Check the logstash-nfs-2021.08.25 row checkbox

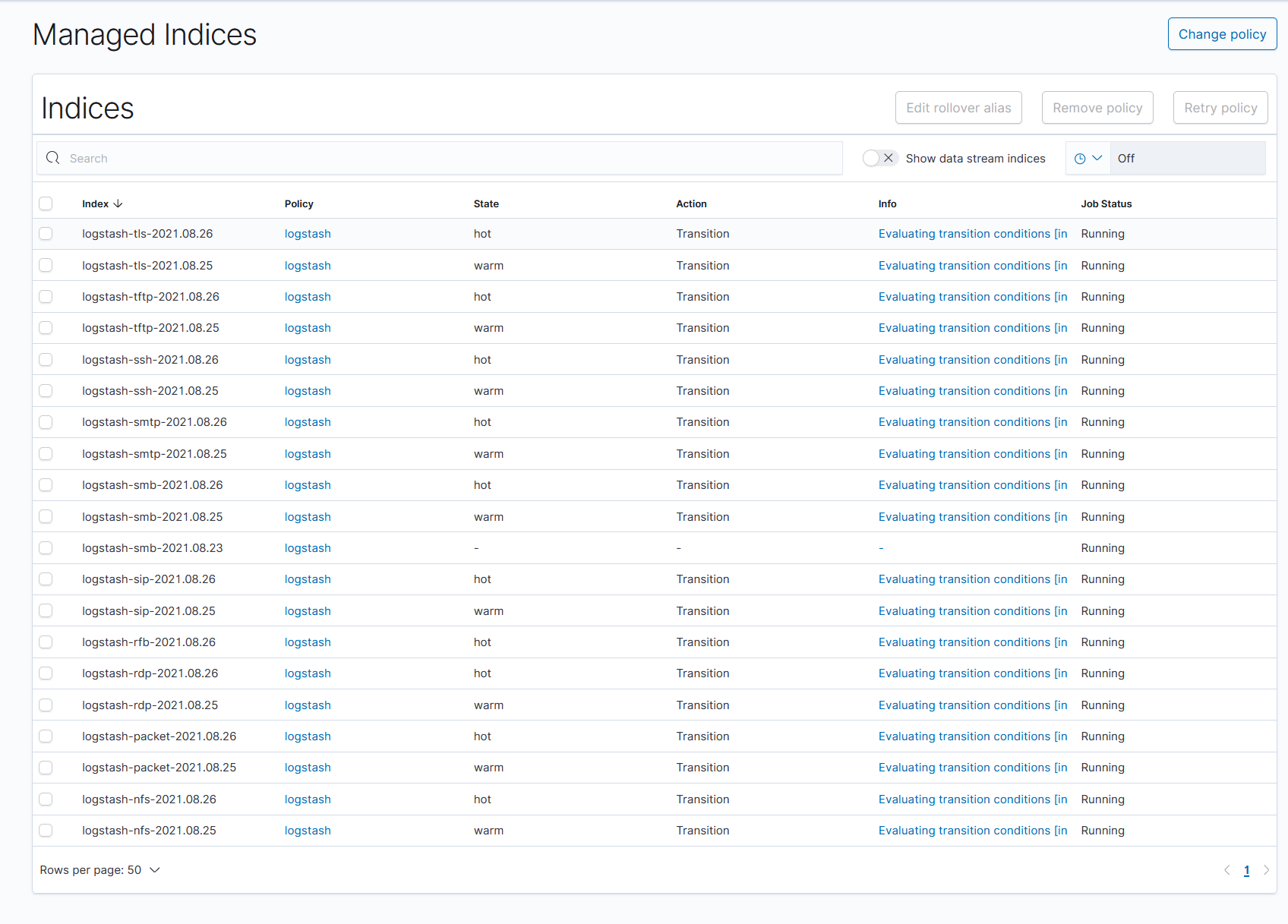click(46, 831)
